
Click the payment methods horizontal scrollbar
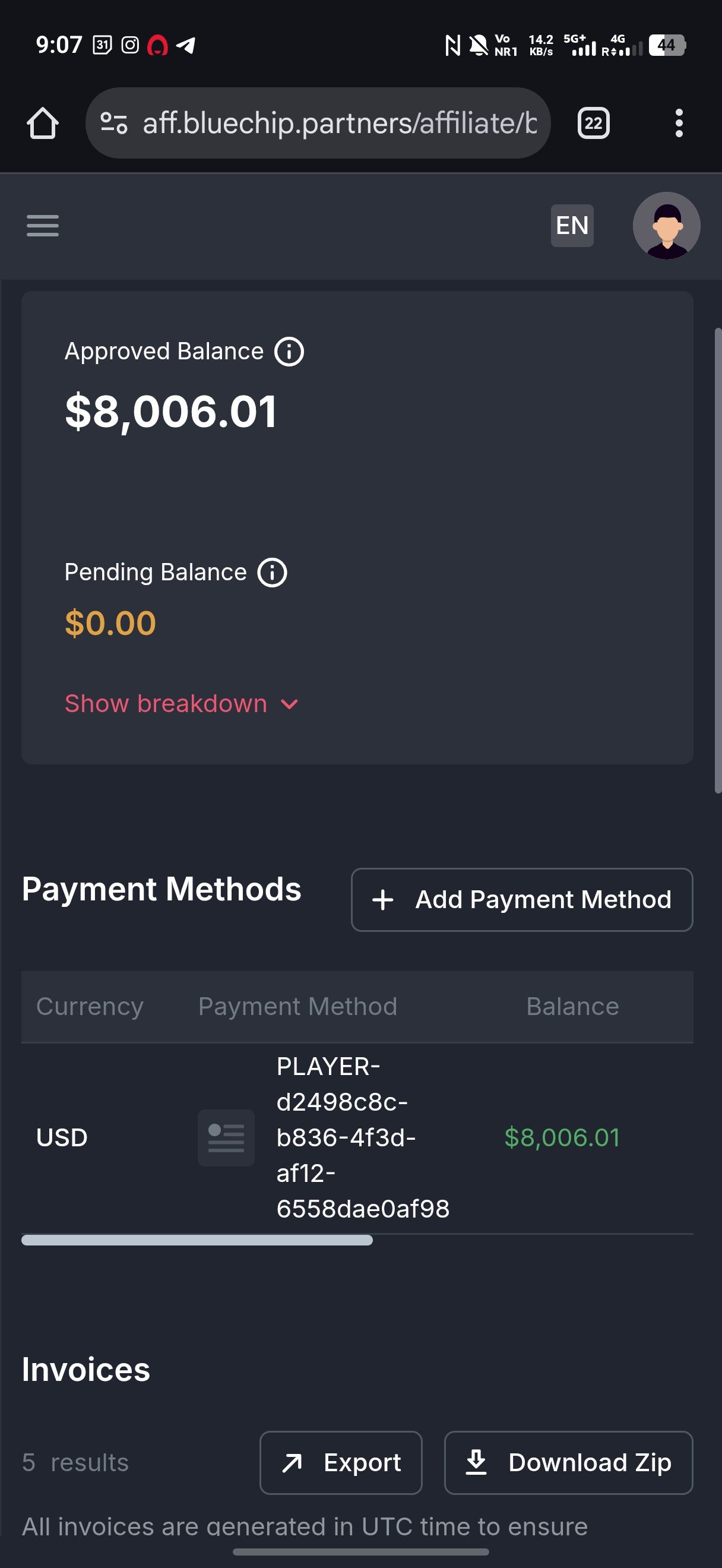[197, 1241]
